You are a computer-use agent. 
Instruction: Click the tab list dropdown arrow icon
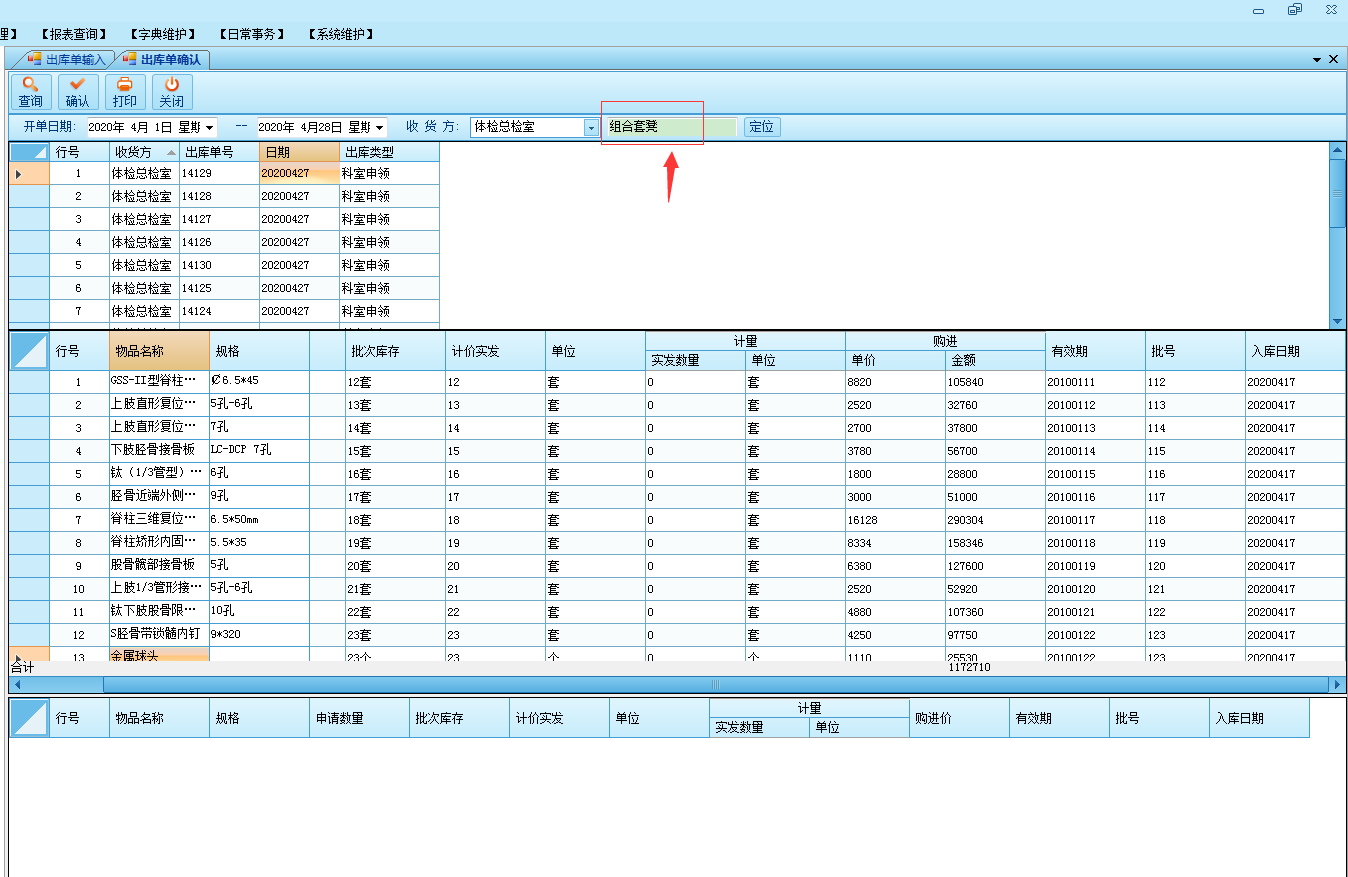pos(1317,60)
